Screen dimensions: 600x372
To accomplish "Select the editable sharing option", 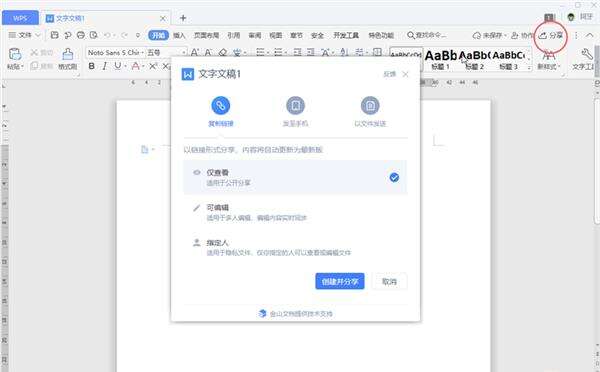I will coord(295,212).
